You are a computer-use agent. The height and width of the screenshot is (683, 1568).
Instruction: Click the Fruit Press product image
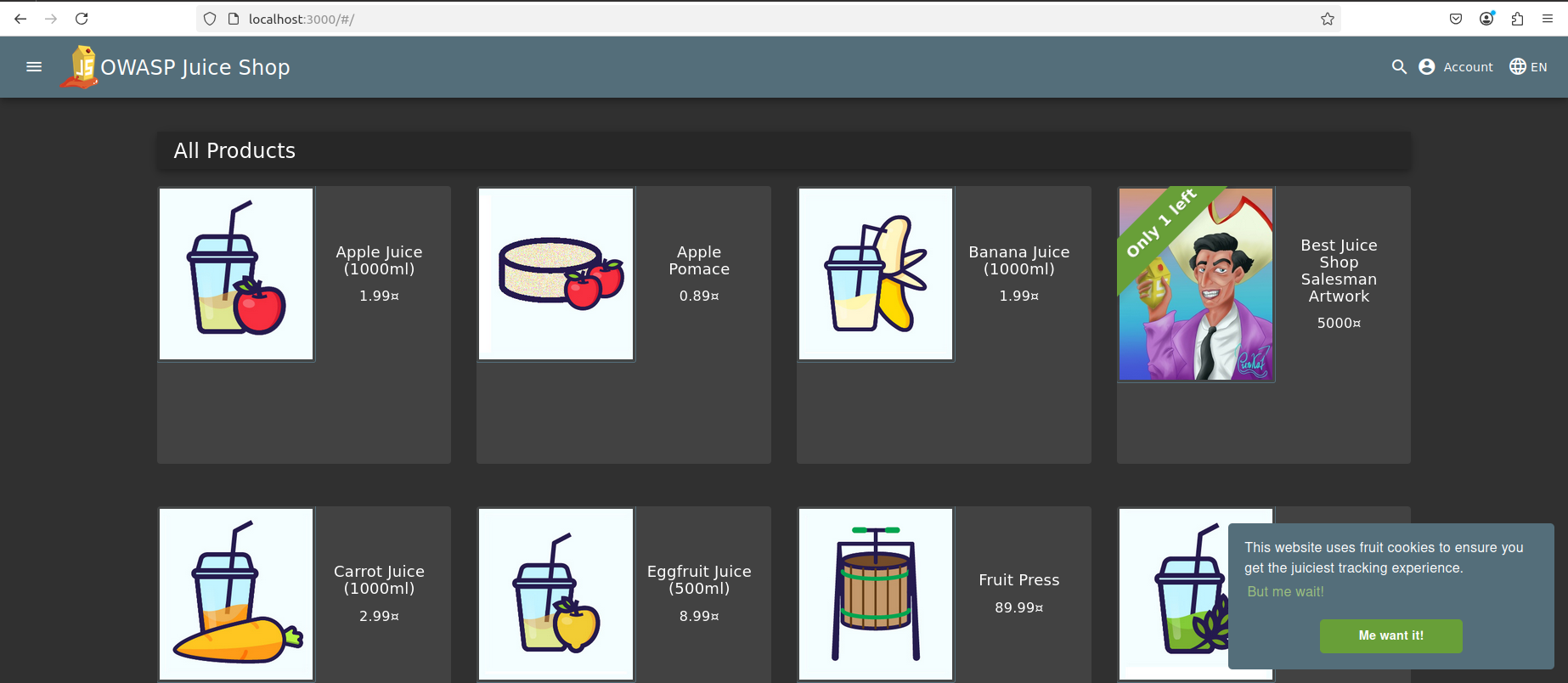coord(876,594)
